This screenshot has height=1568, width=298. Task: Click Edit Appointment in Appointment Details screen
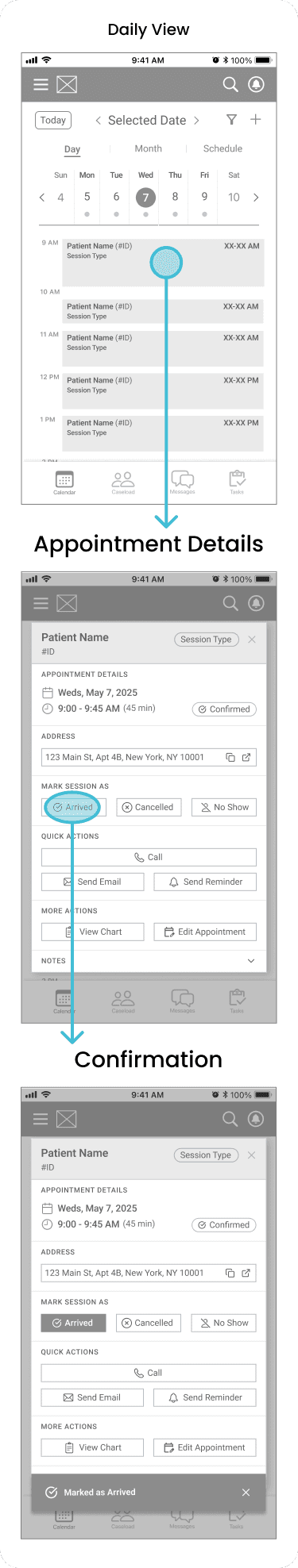205,932
